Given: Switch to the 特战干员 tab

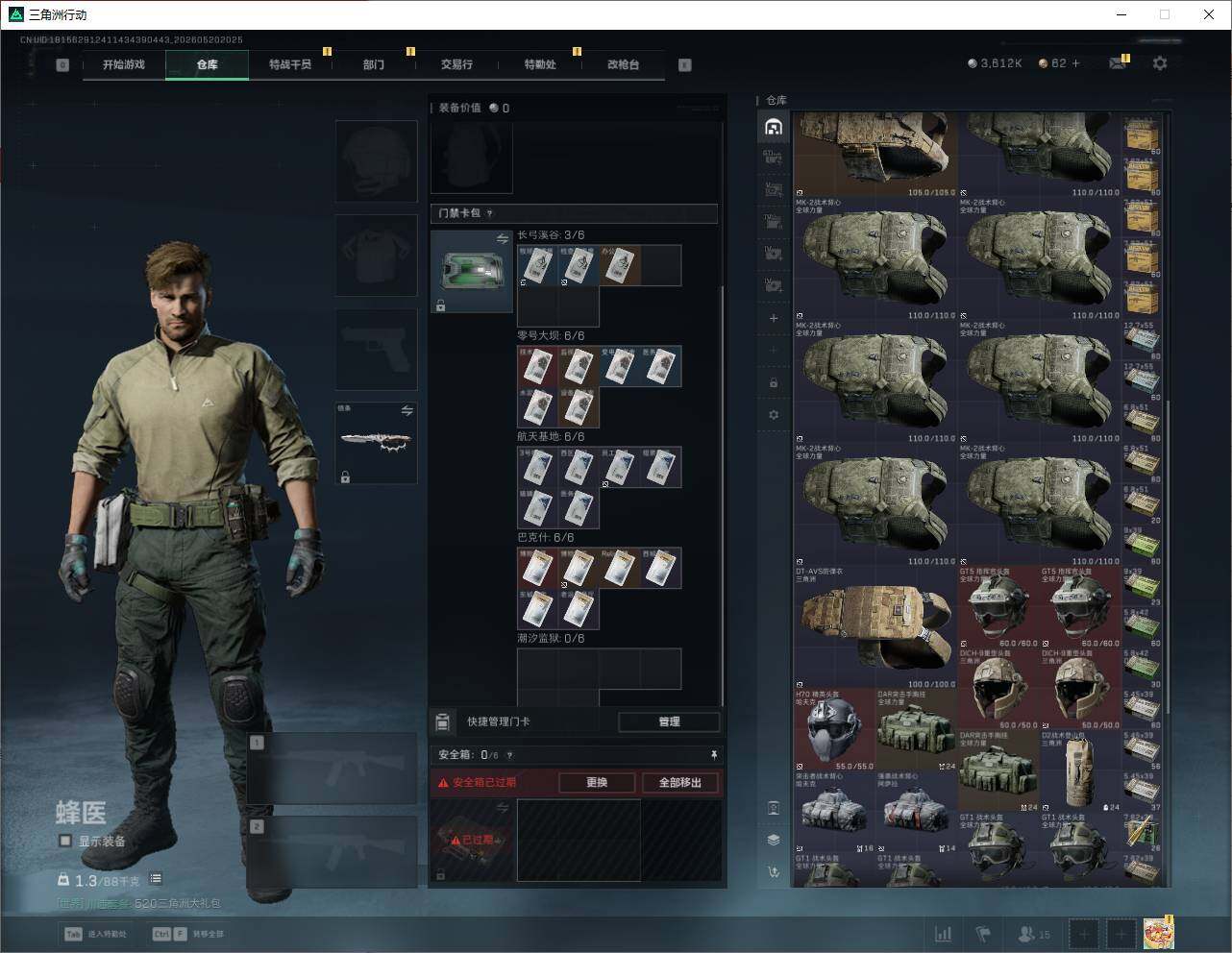Looking at the screenshot, I should coord(290,64).
